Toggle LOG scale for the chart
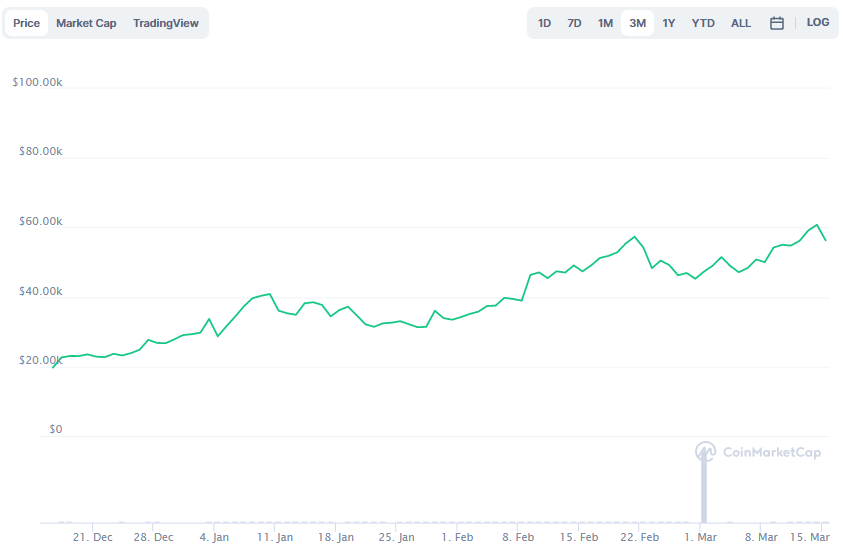The width and height of the screenshot is (843, 559). (x=818, y=23)
